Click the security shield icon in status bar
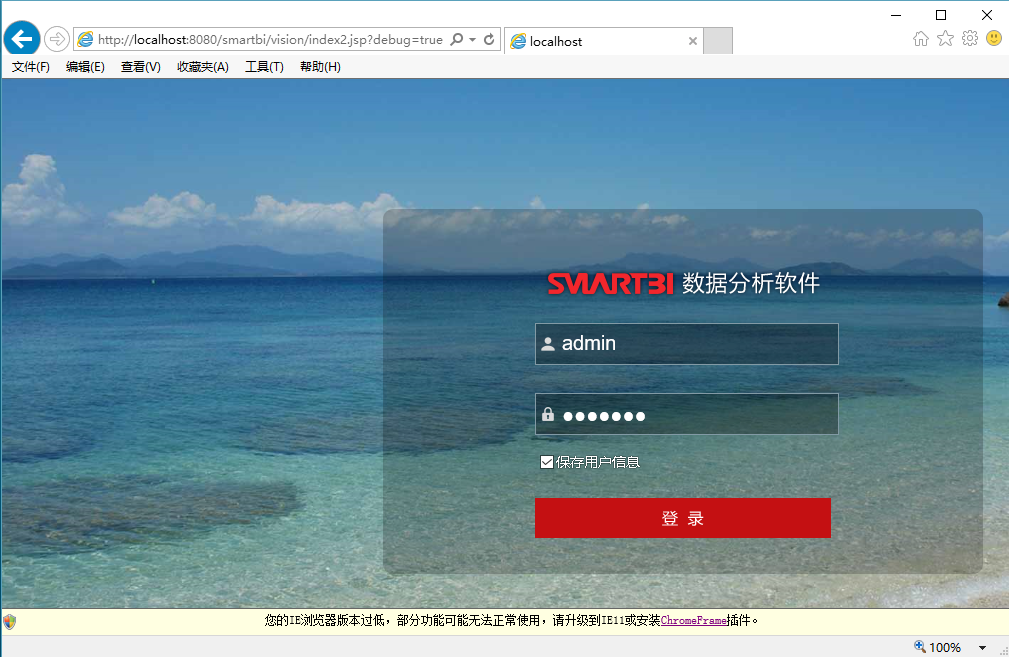 point(10,622)
